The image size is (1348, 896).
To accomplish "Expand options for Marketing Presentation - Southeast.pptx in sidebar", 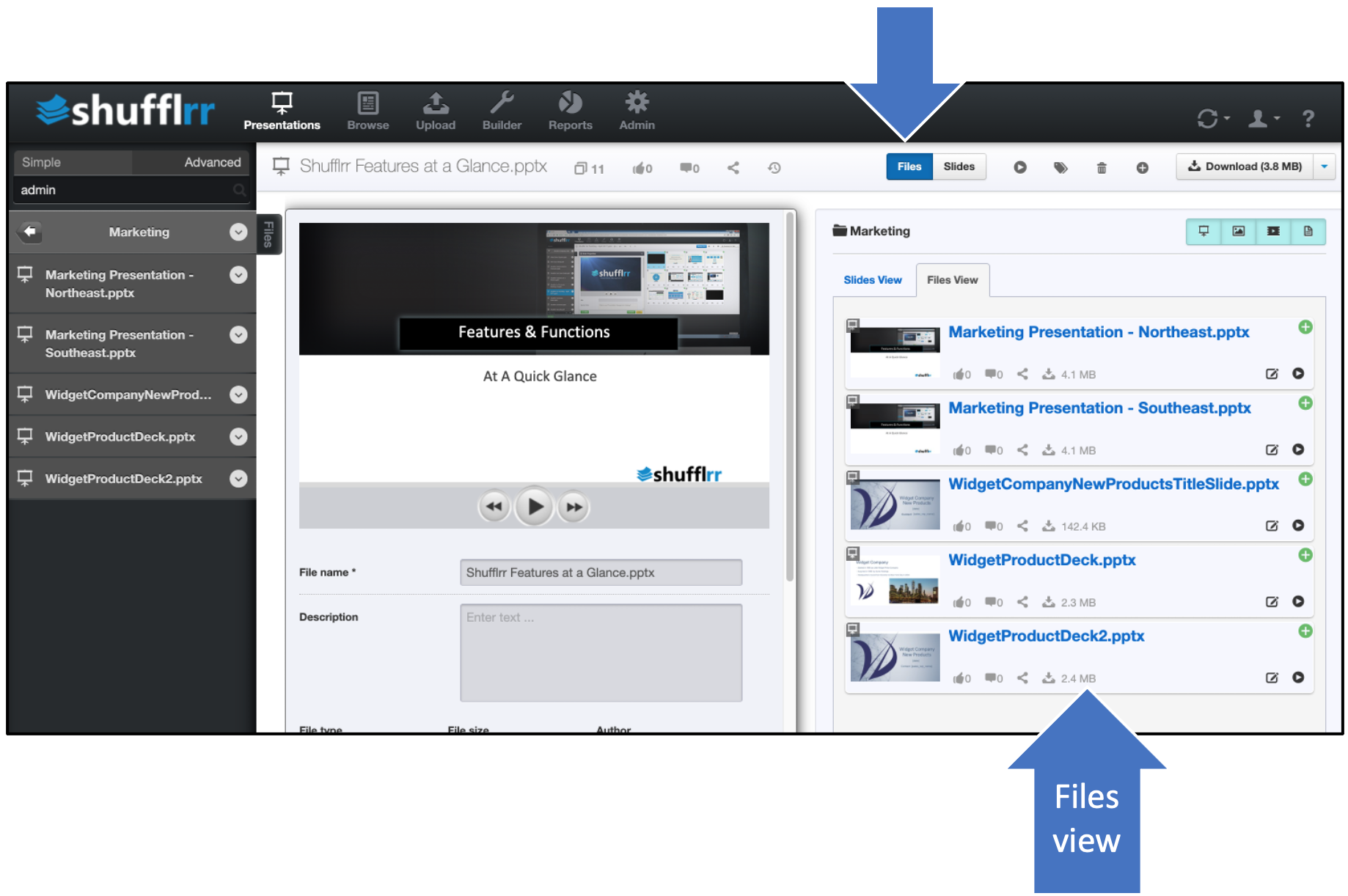I will [238, 335].
